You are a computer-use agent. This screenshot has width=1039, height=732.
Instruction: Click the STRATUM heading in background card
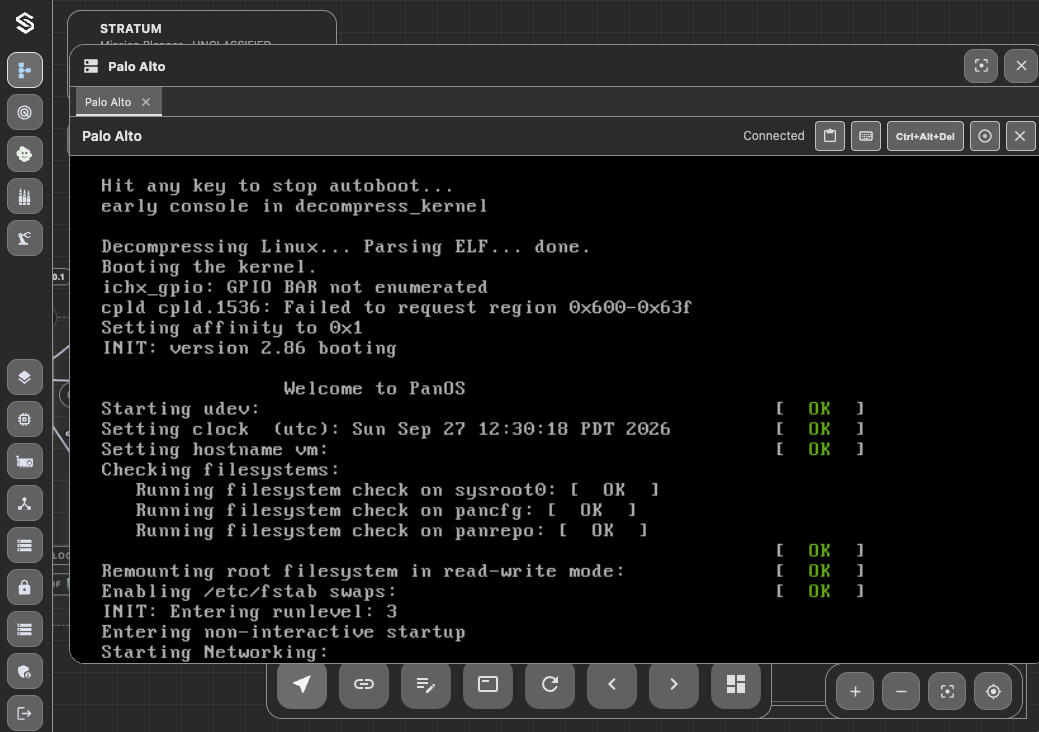[131, 28]
